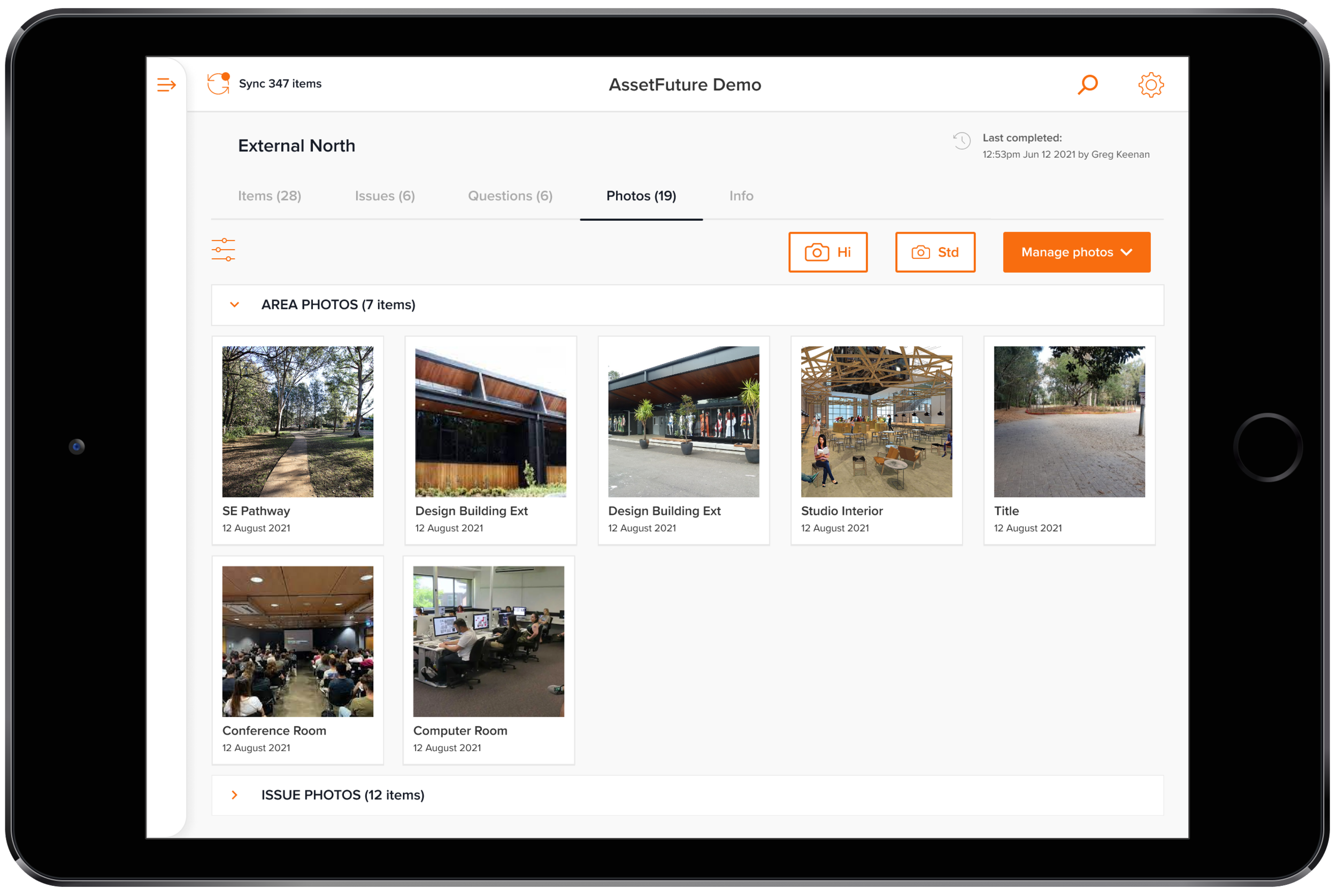Click the last completed history clock icon

tap(962, 141)
